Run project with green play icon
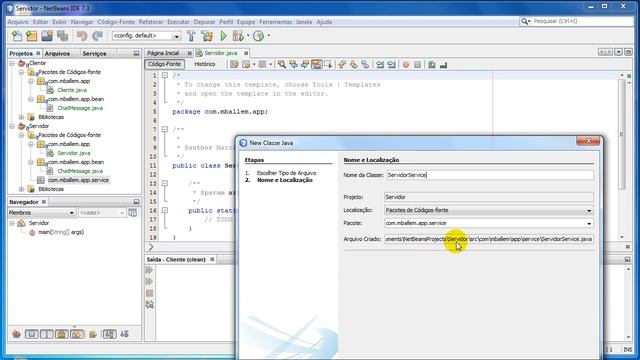The image size is (640, 360). 223,36
